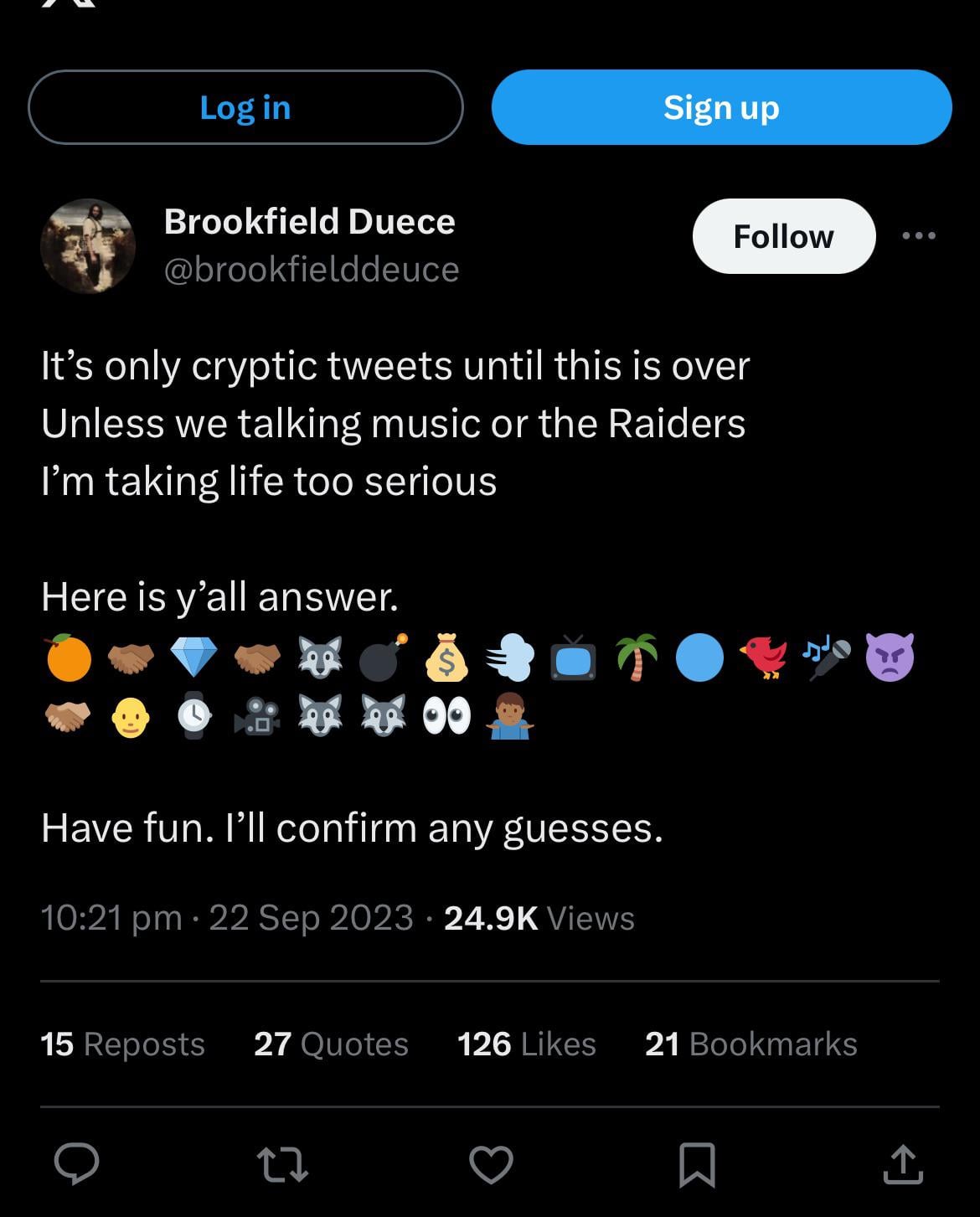Bookmark this tweet using the bookmark icon
Image resolution: width=980 pixels, height=1217 pixels.
click(697, 1164)
